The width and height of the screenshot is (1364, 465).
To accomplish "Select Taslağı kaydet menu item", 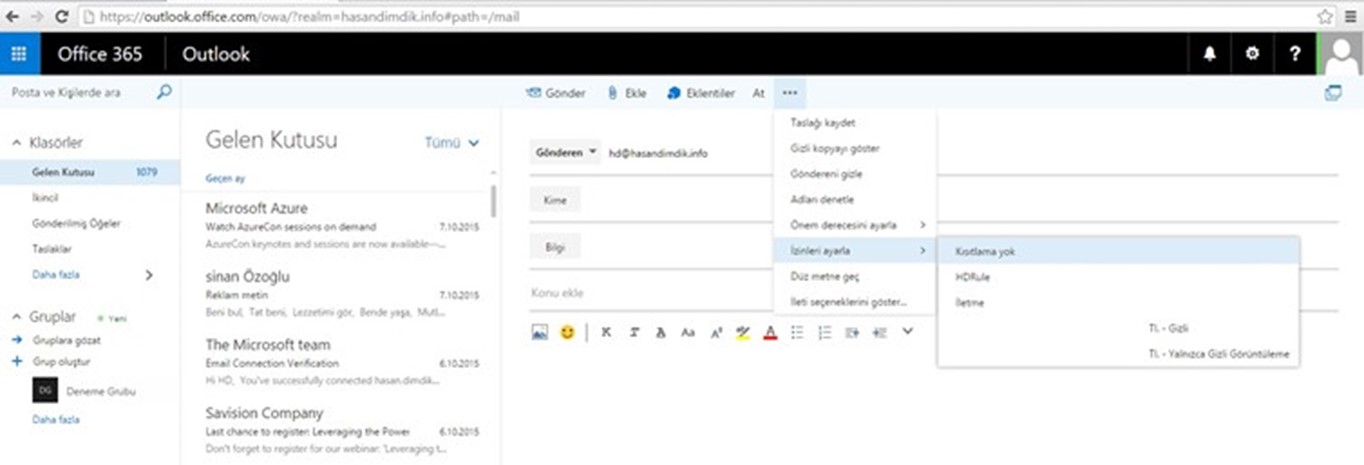I will click(x=855, y=122).
